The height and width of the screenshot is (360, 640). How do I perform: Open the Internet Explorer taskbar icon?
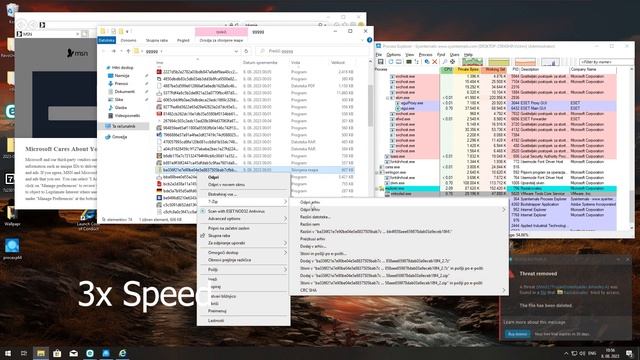coord(122,353)
